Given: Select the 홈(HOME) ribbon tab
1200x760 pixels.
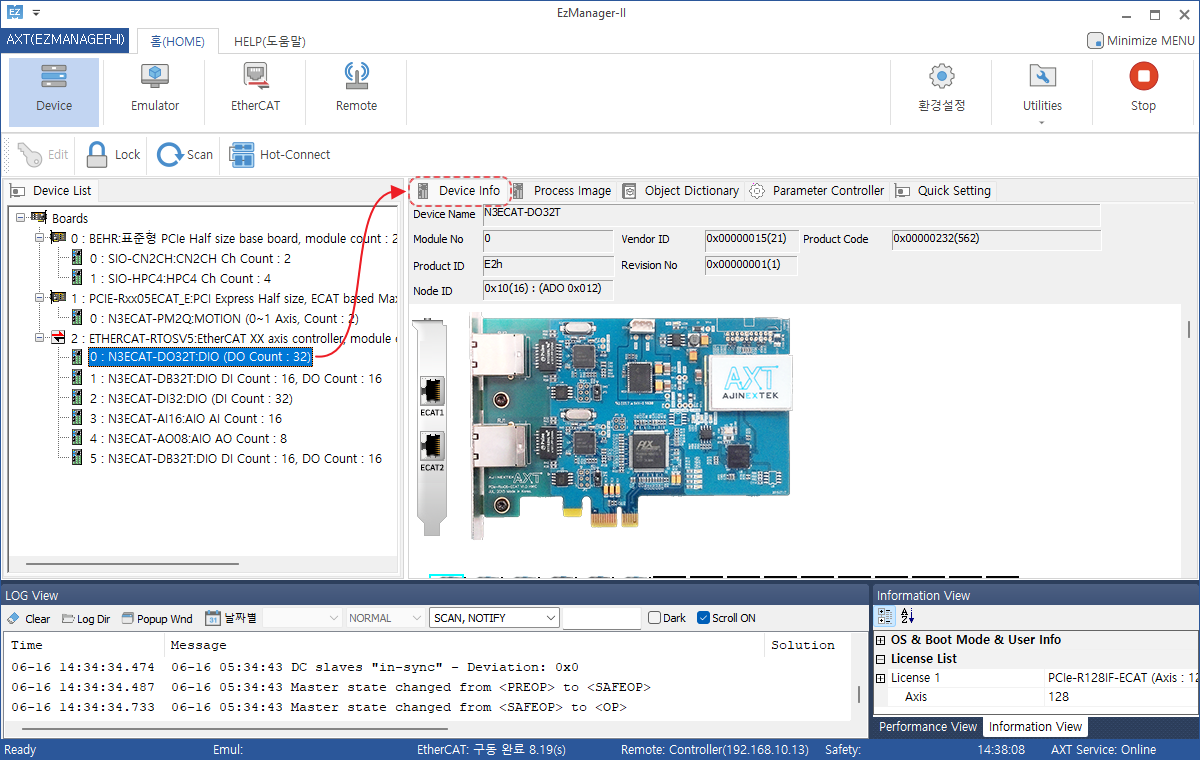Looking at the screenshot, I should pyautogui.click(x=177, y=41).
